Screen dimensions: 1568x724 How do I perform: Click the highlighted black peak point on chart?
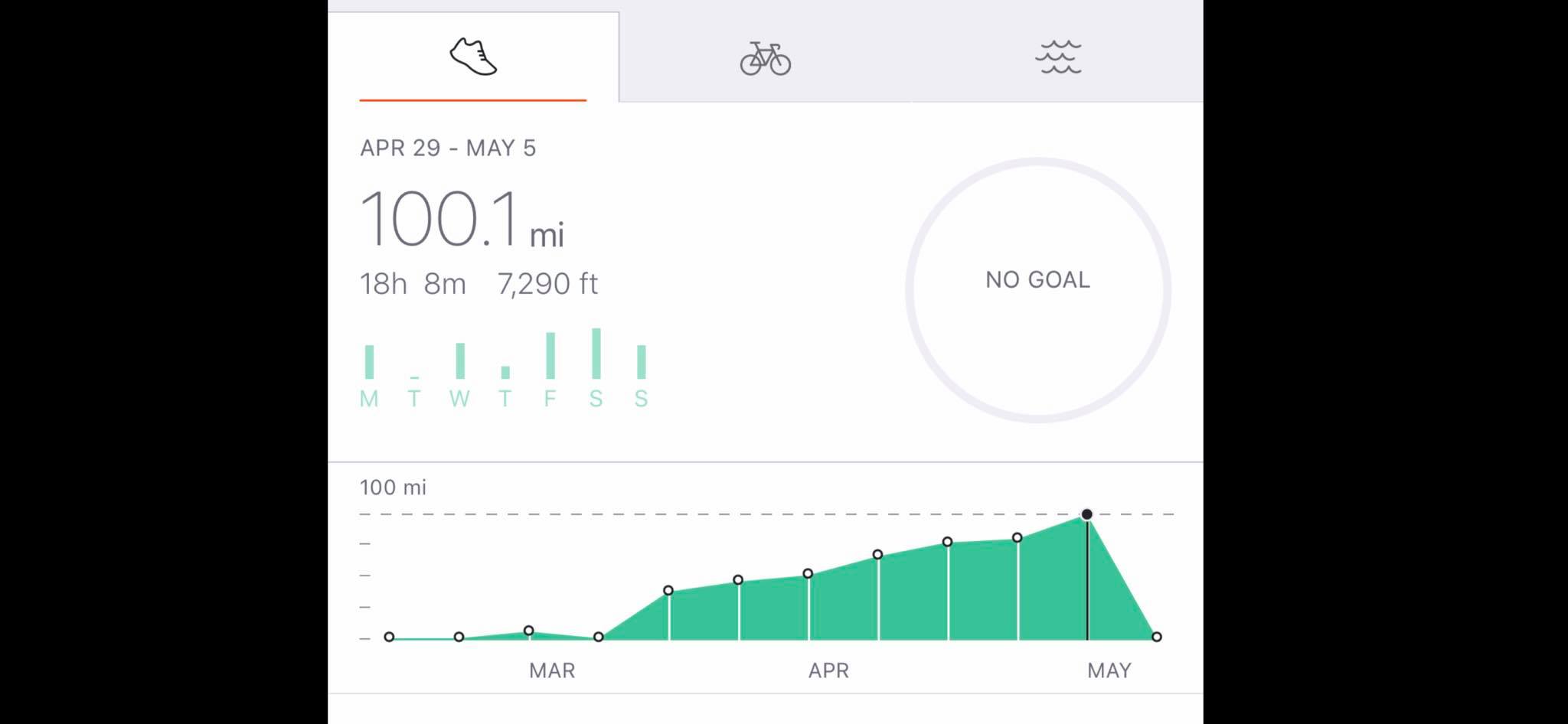coord(1086,514)
